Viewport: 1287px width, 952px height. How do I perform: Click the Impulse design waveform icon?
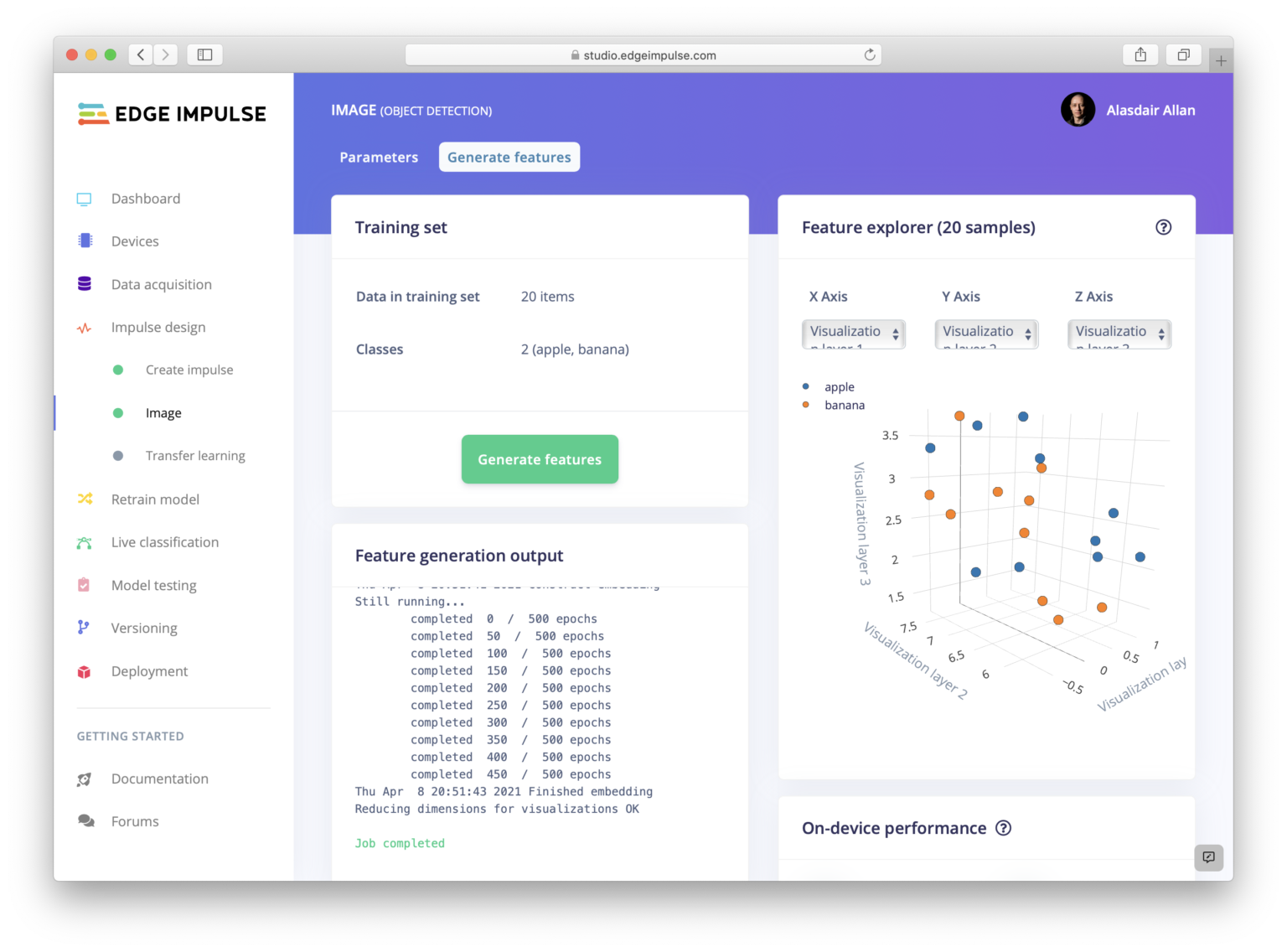(x=84, y=327)
